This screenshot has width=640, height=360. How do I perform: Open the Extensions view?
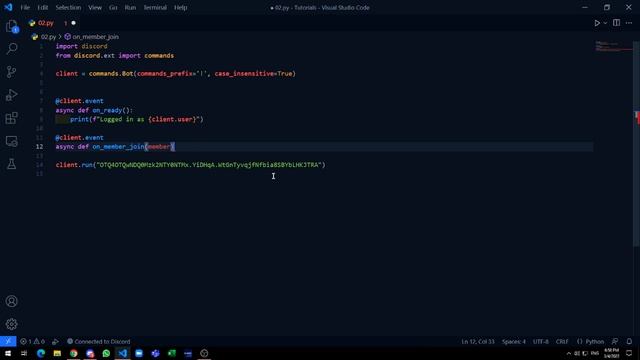click(11, 118)
